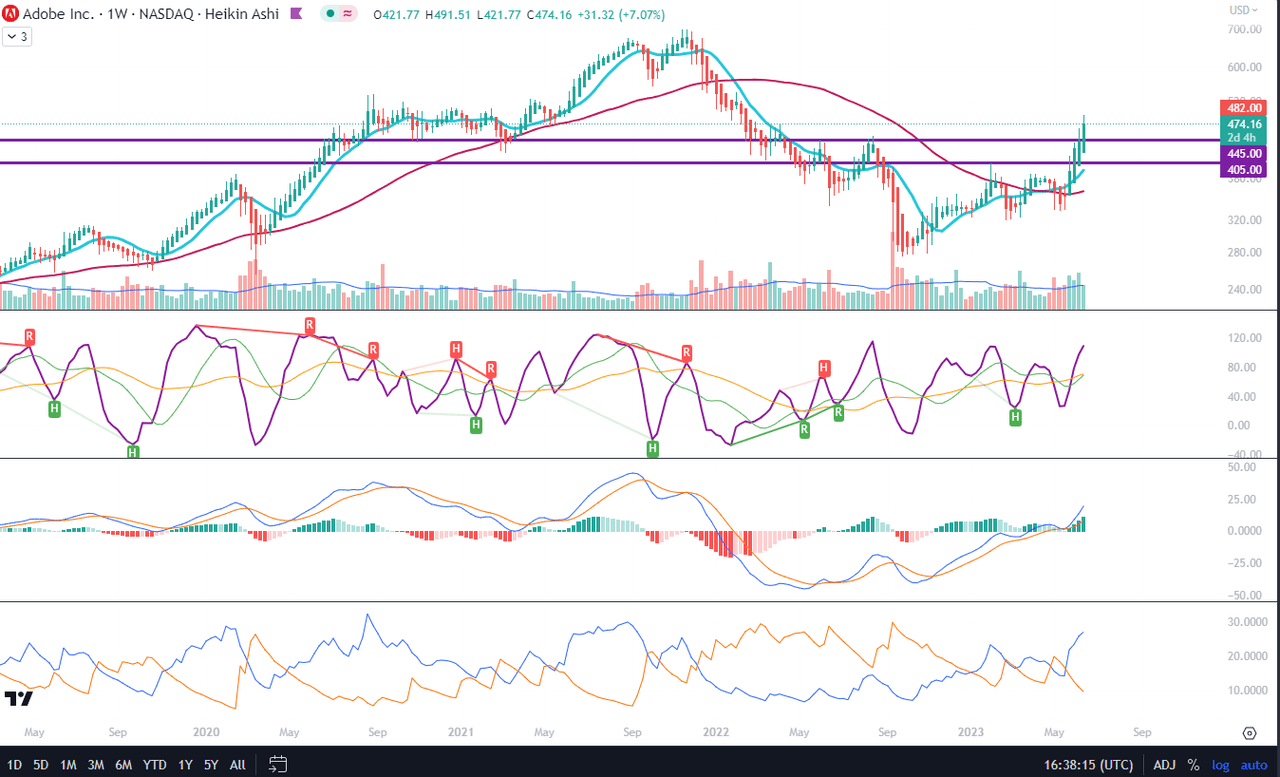Open the Go to date calendar icon
1280x777 pixels.
(279, 764)
